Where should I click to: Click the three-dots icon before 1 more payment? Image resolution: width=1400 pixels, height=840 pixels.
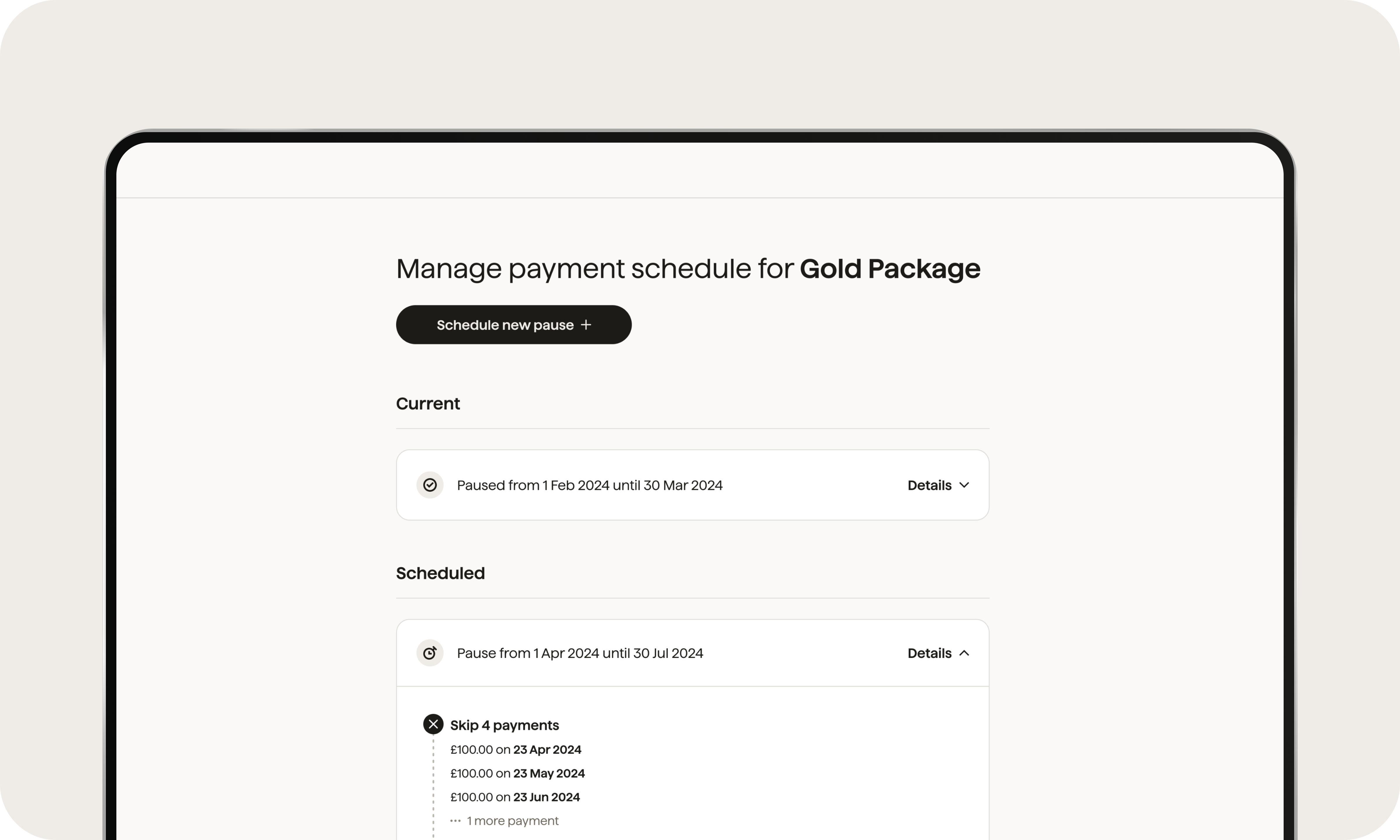[456, 821]
